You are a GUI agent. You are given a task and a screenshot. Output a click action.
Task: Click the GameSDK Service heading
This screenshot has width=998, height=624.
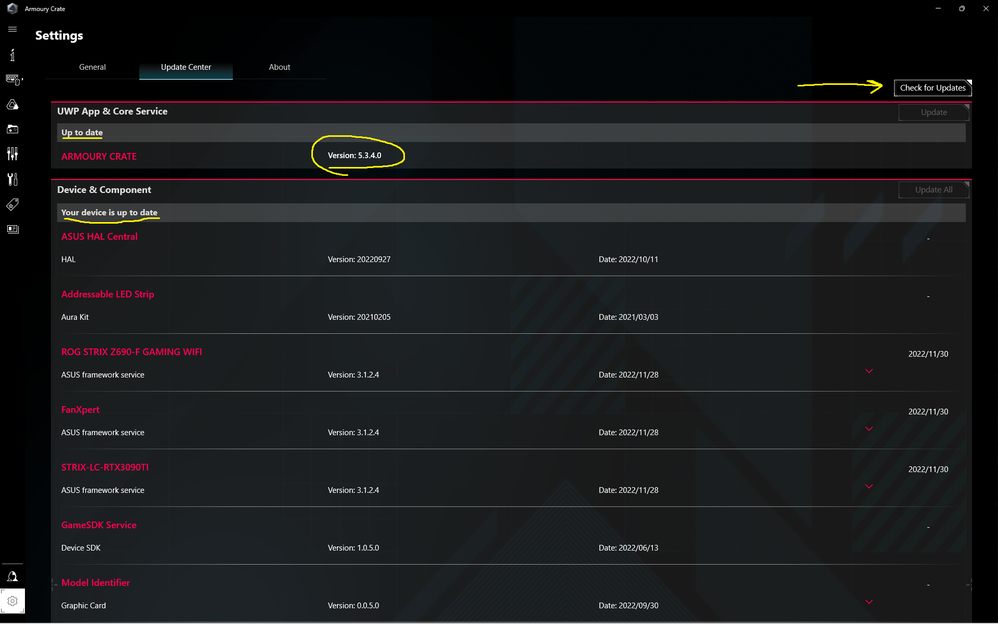[99, 525]
